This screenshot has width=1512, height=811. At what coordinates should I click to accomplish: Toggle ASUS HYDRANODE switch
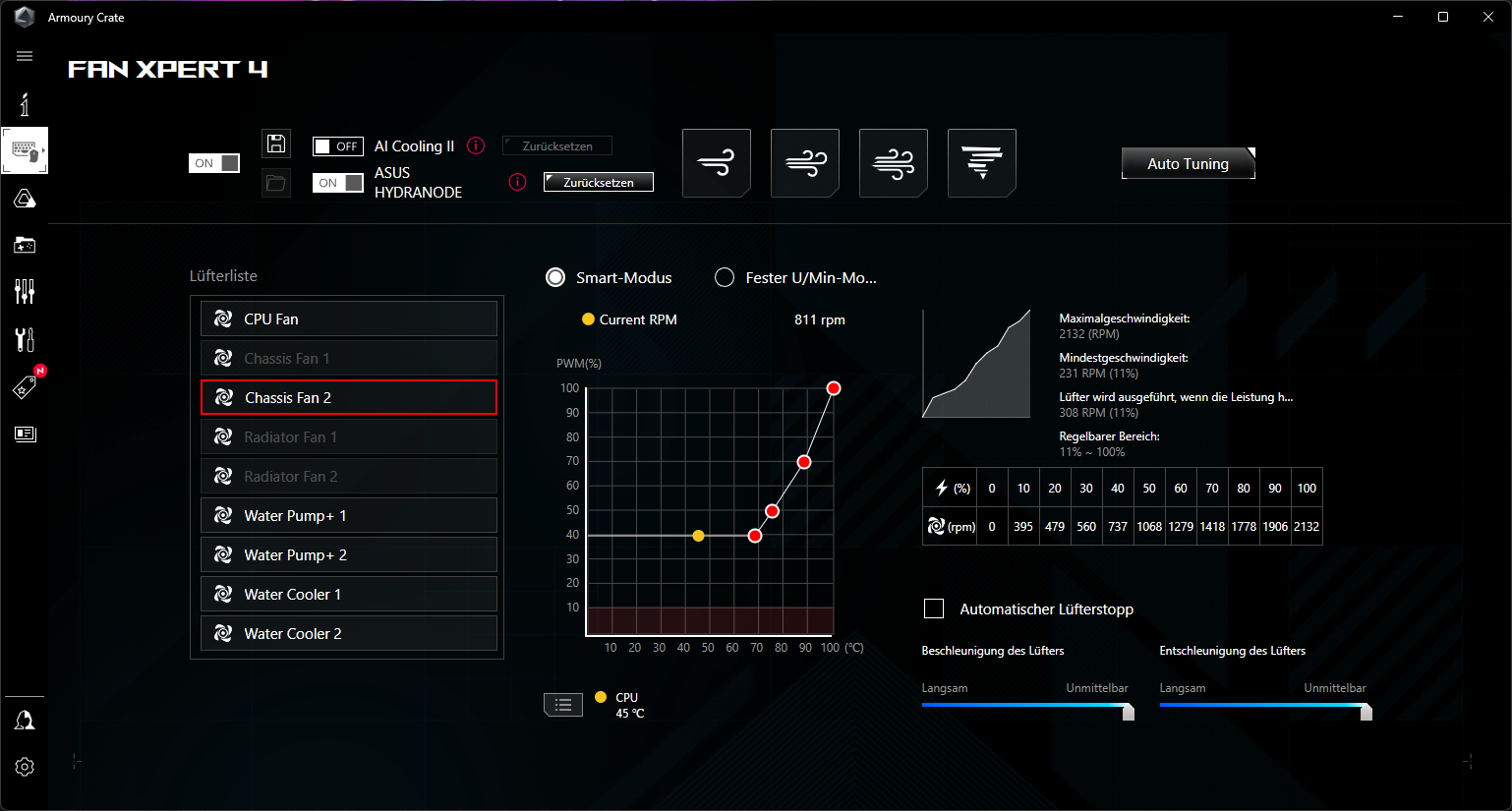338,183
